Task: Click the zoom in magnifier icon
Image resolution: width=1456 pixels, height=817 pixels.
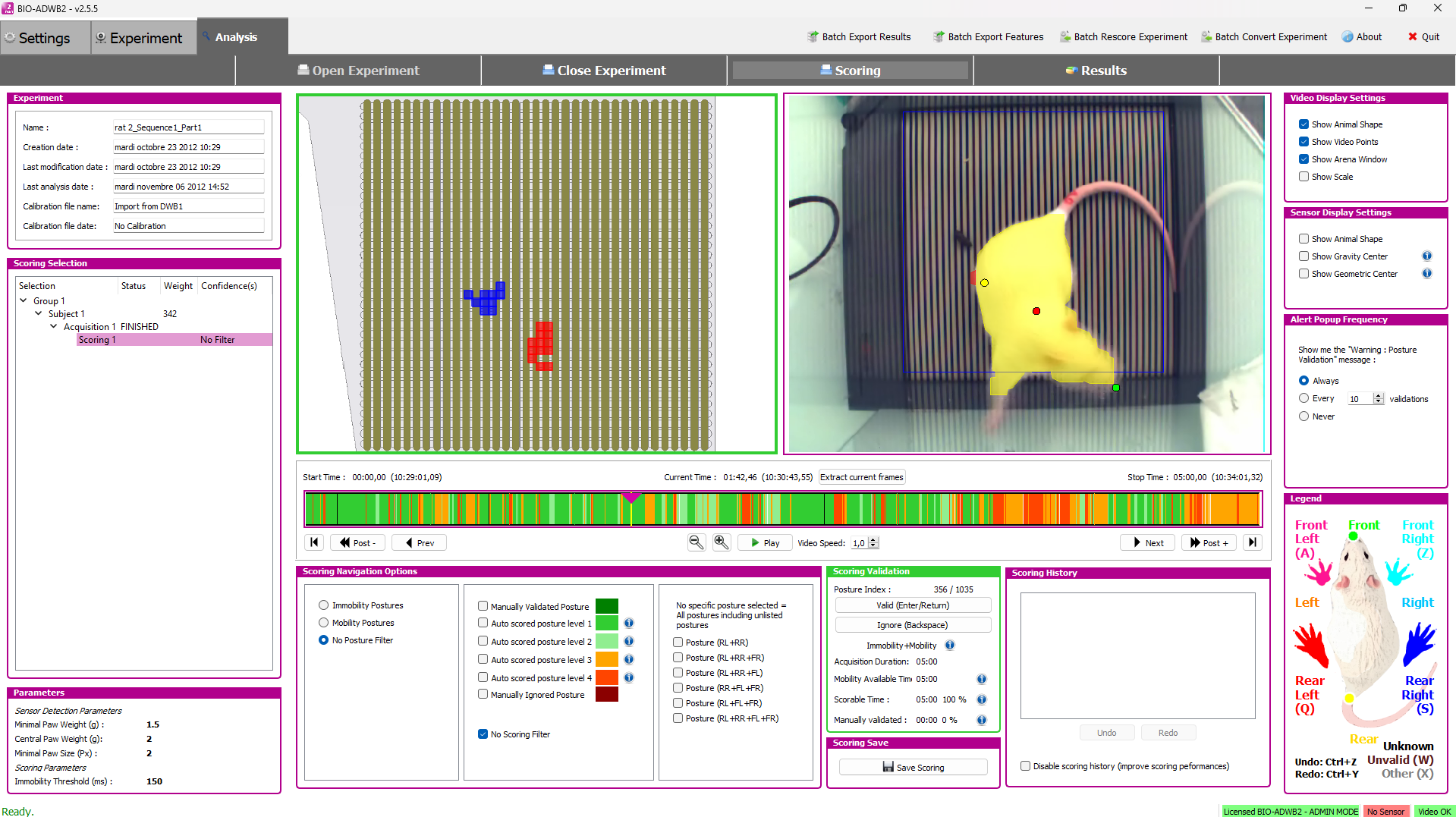Action: point(722,542)
